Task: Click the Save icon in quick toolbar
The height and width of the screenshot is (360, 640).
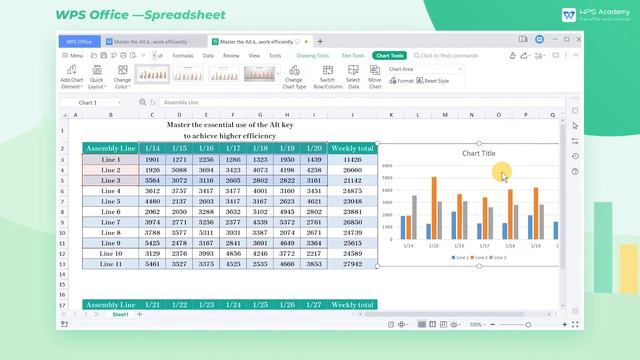Action: (104, 56)
